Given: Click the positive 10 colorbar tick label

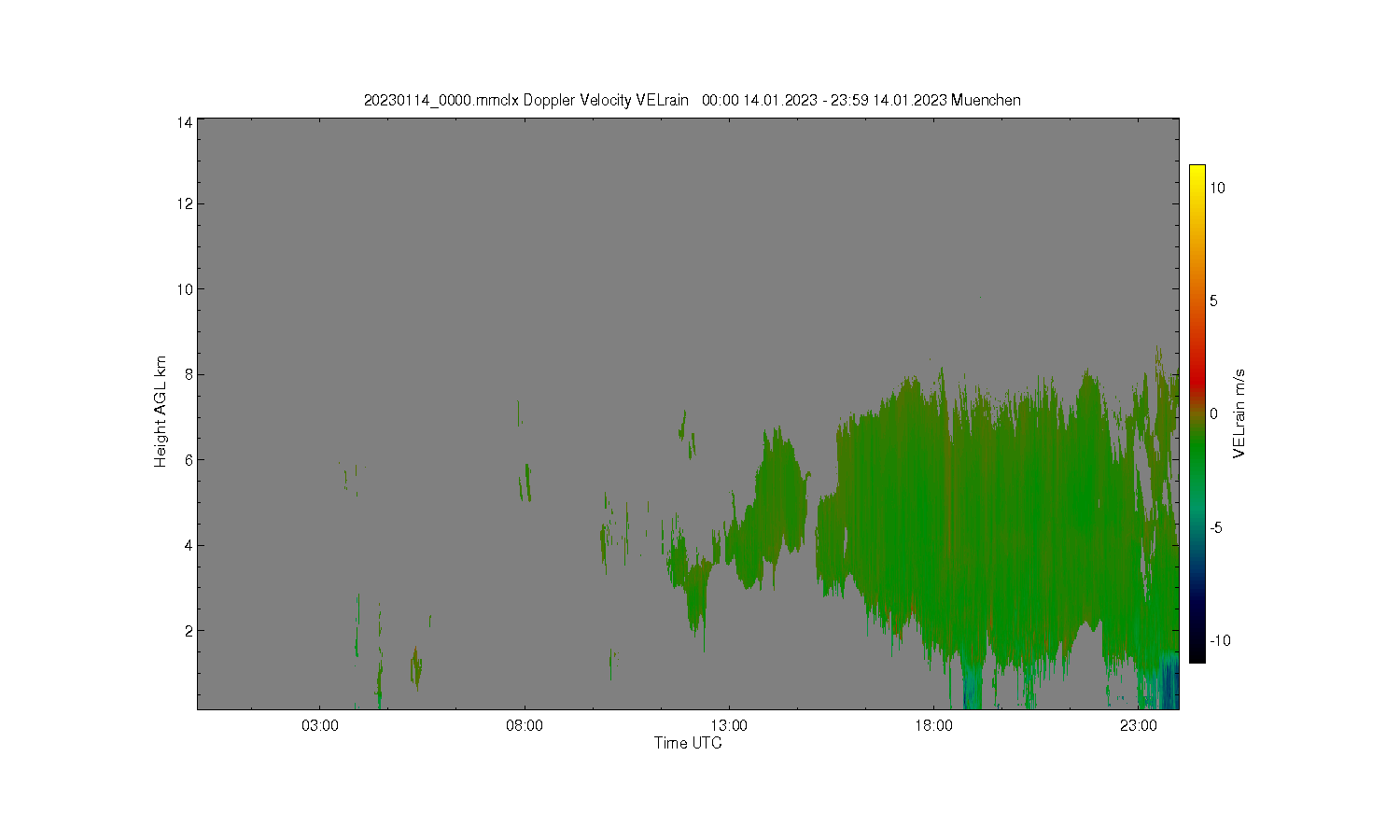Looking at the screenshot, I should [1218, 188].
